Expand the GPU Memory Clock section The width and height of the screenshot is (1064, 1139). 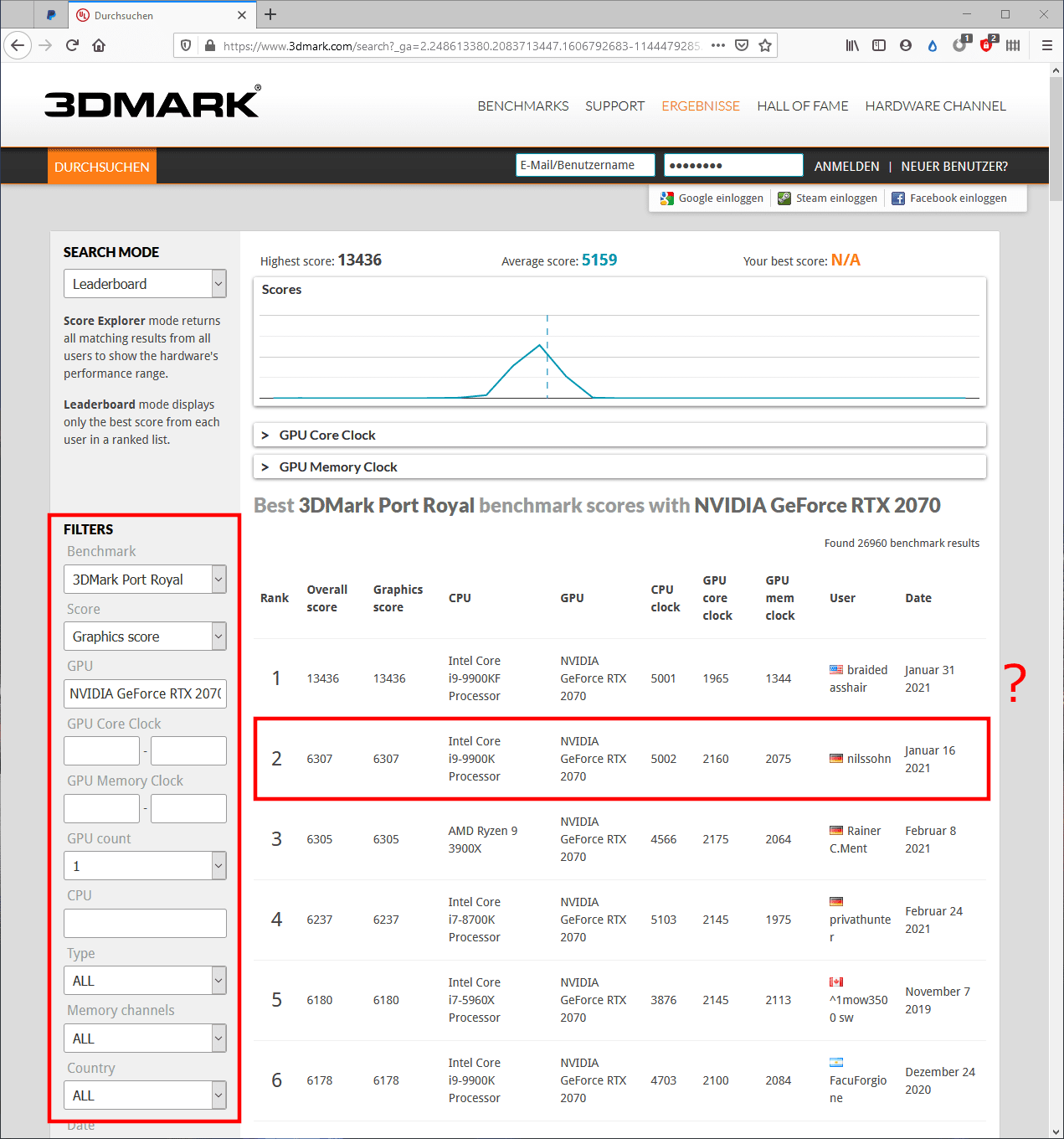pos(619,467)
